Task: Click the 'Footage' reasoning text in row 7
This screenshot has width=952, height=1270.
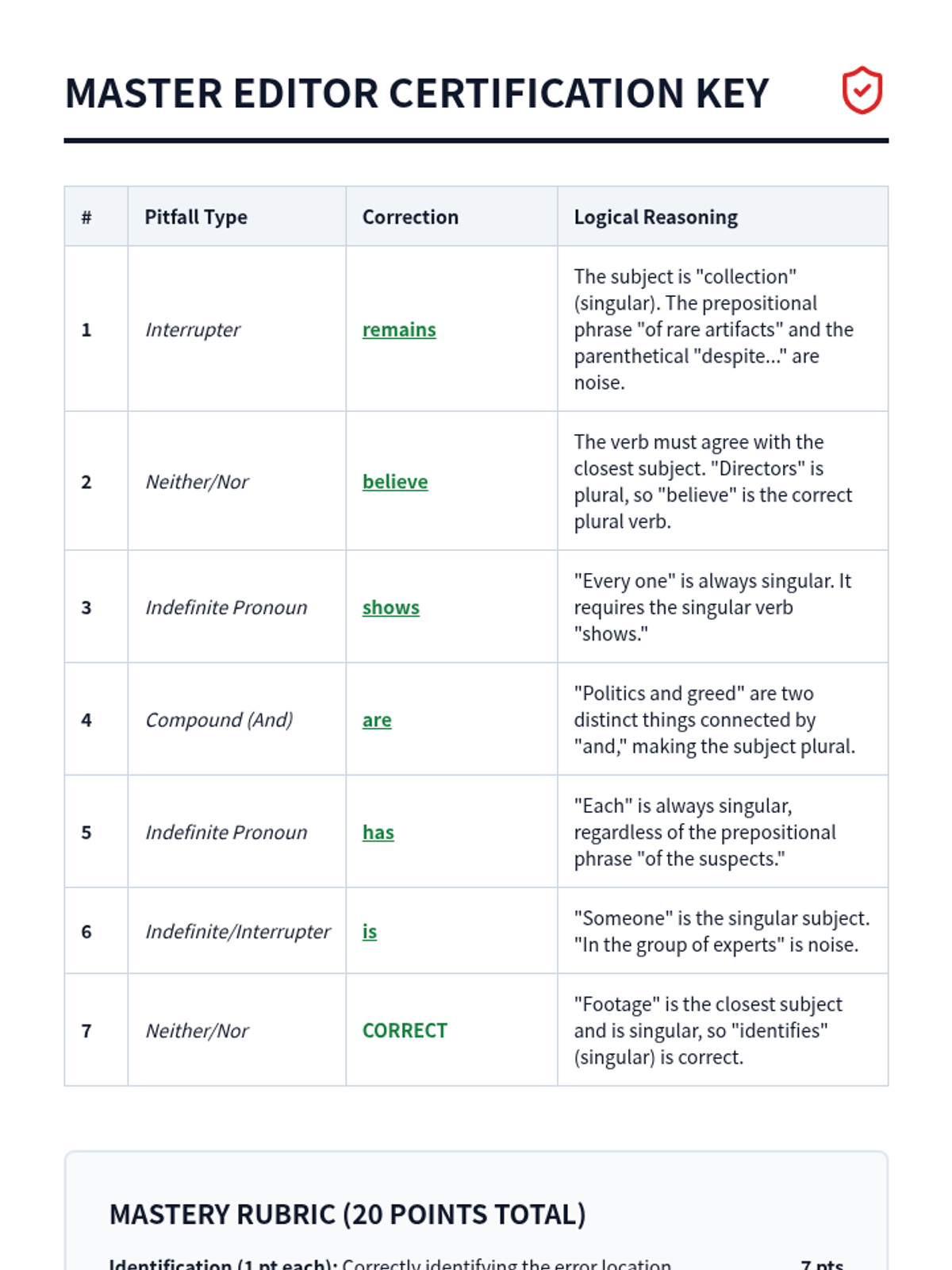Action: coord(708,1030)
